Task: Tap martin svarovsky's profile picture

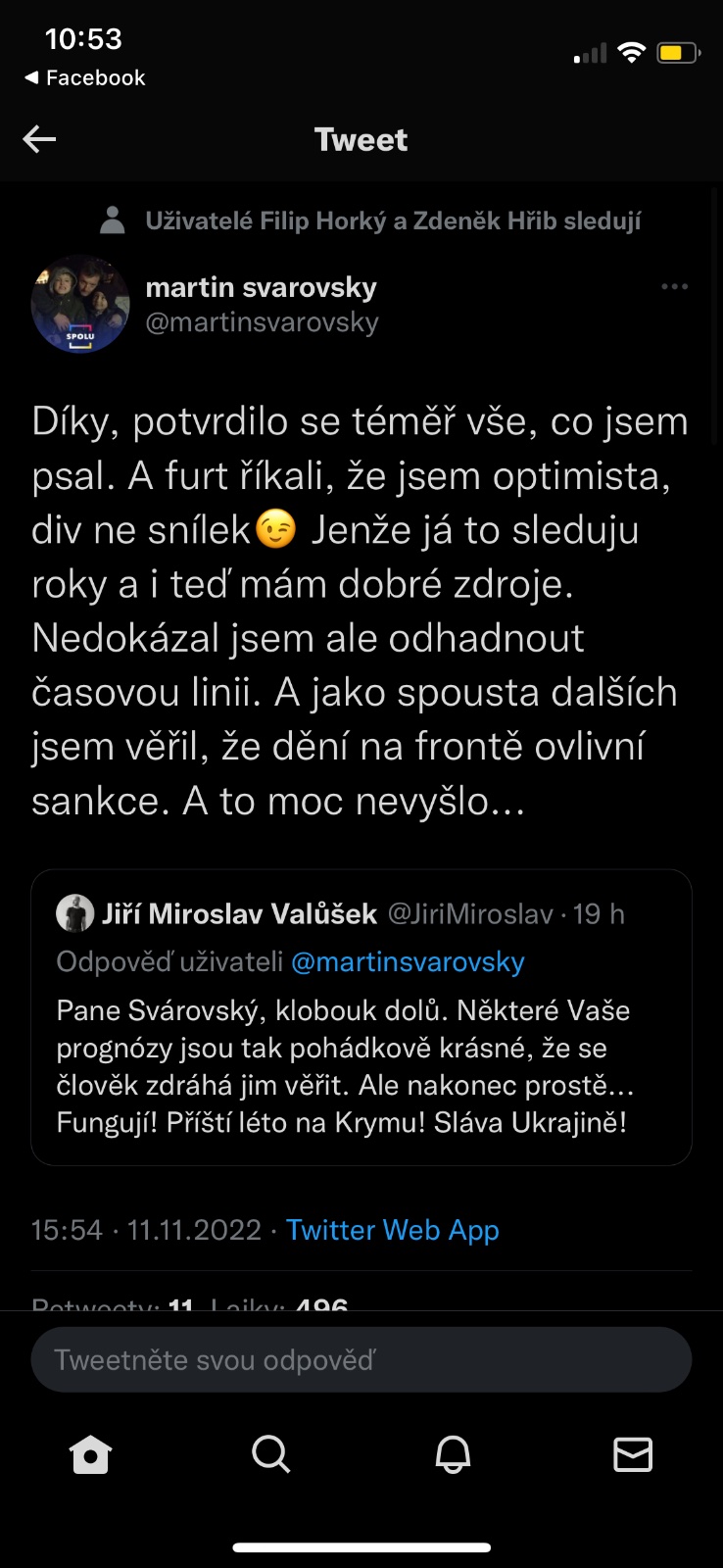Action: [80, 305]
